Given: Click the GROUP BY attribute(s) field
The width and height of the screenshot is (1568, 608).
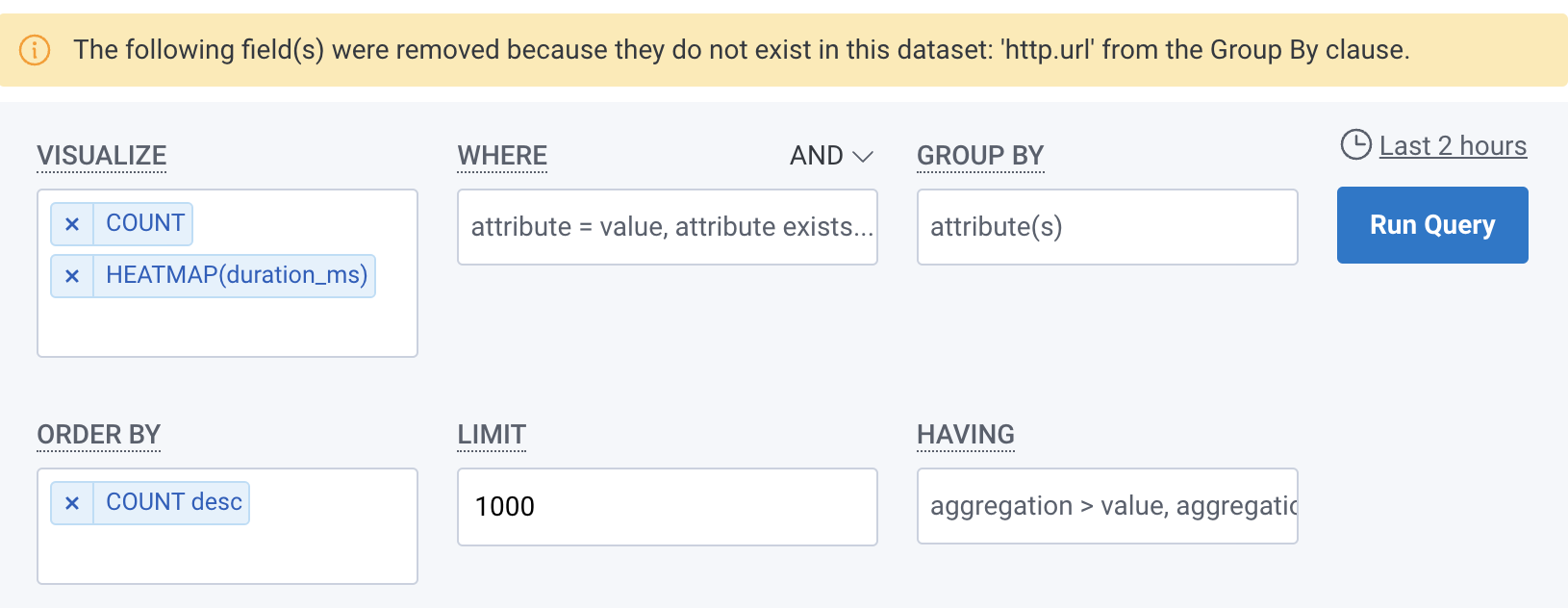Looking at the screenshot, I should click(1107, 227).
